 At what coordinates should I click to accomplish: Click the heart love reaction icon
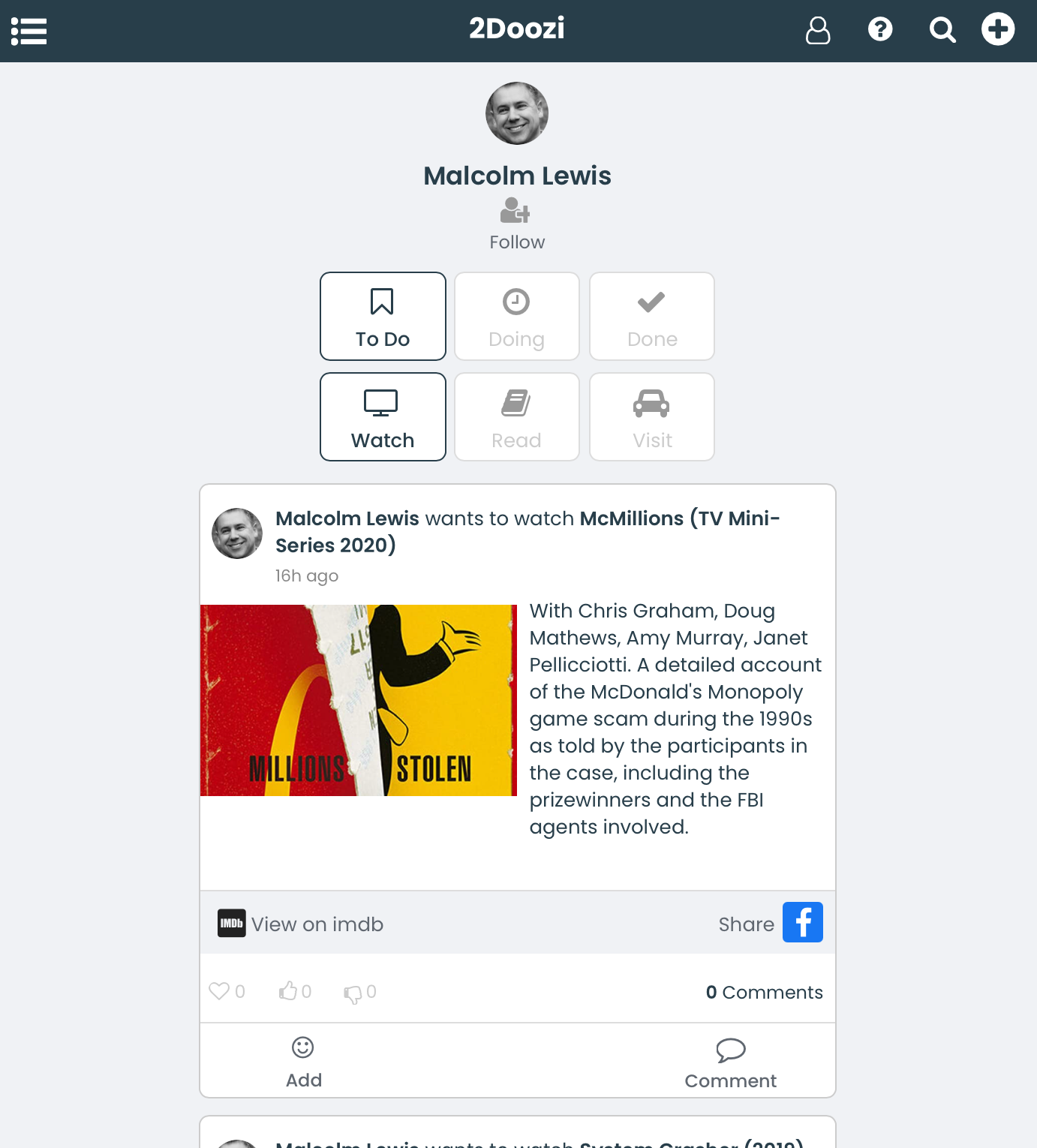coord(219,991)
